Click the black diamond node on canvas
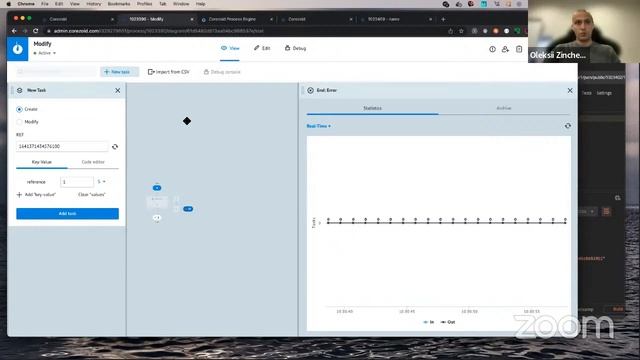This screenshot has width=640, height=360. (x=187, y=121)
